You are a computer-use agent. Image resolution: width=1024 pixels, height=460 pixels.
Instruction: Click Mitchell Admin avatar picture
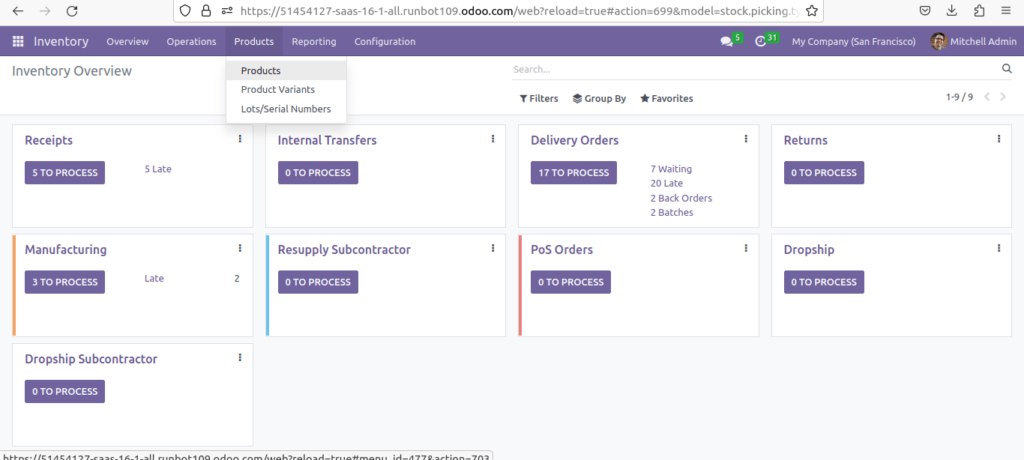[x=938, y=41]
